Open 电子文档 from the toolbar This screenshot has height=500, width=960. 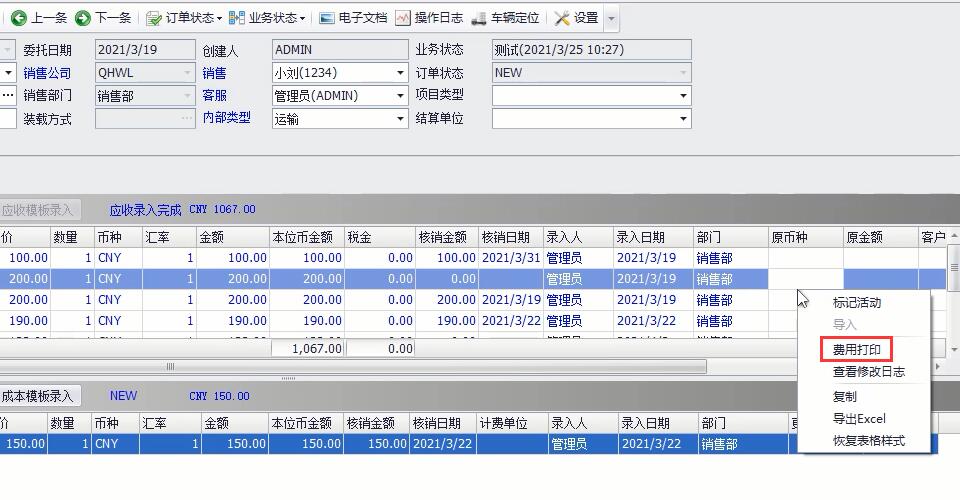(353, 18)
